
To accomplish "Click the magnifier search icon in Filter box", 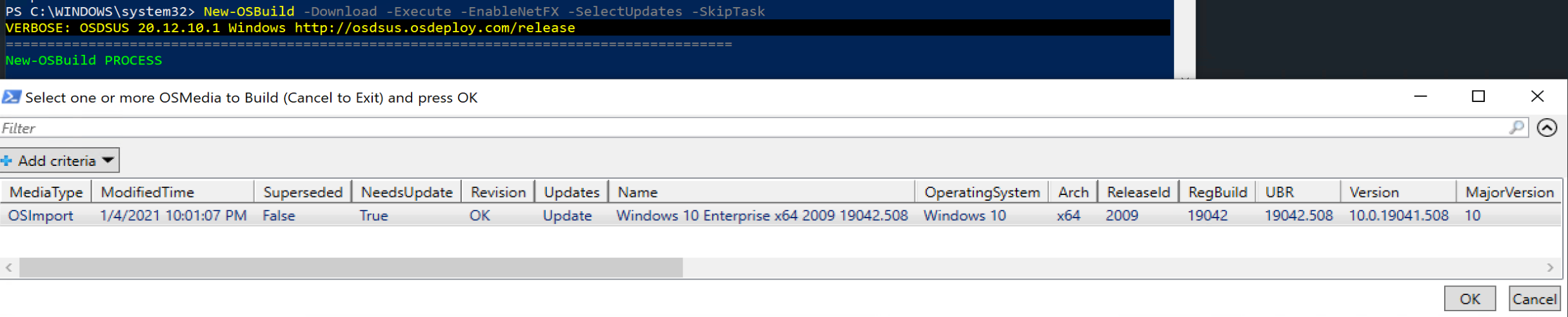I will (1516, 128).
